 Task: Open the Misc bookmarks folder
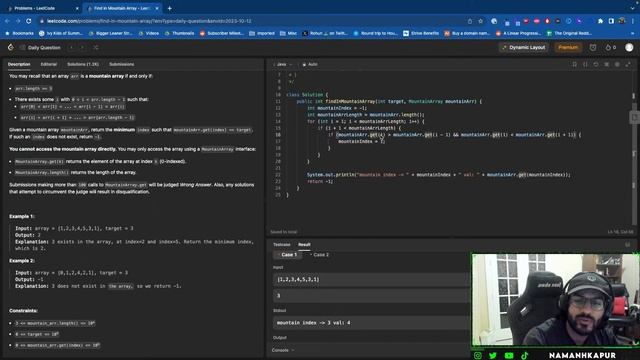pos(288,33)
